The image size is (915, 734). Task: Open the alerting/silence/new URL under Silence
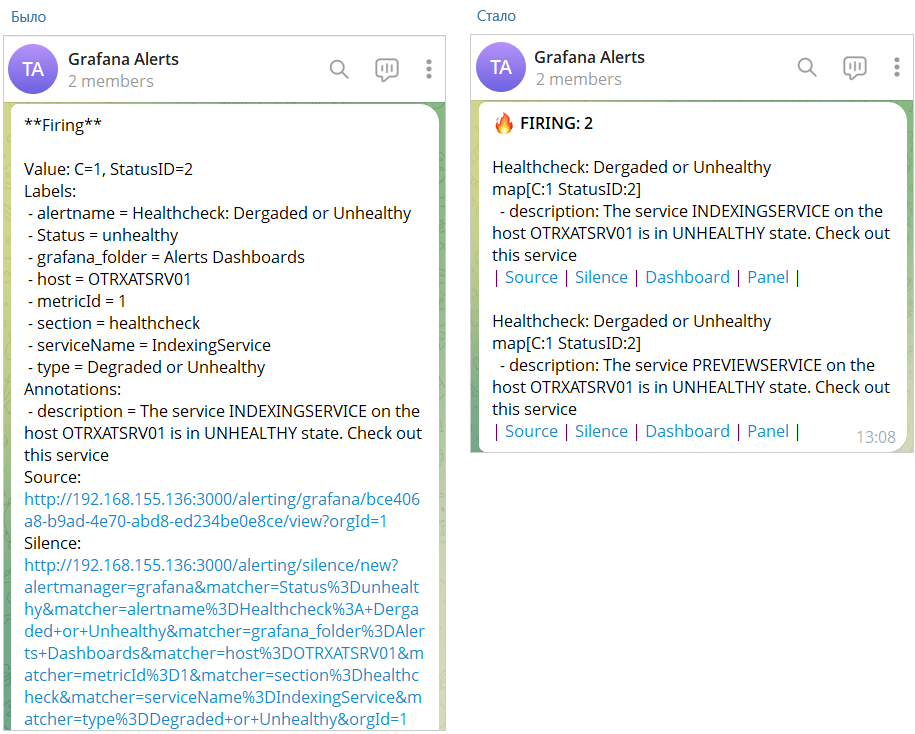[x=224, y=642]
